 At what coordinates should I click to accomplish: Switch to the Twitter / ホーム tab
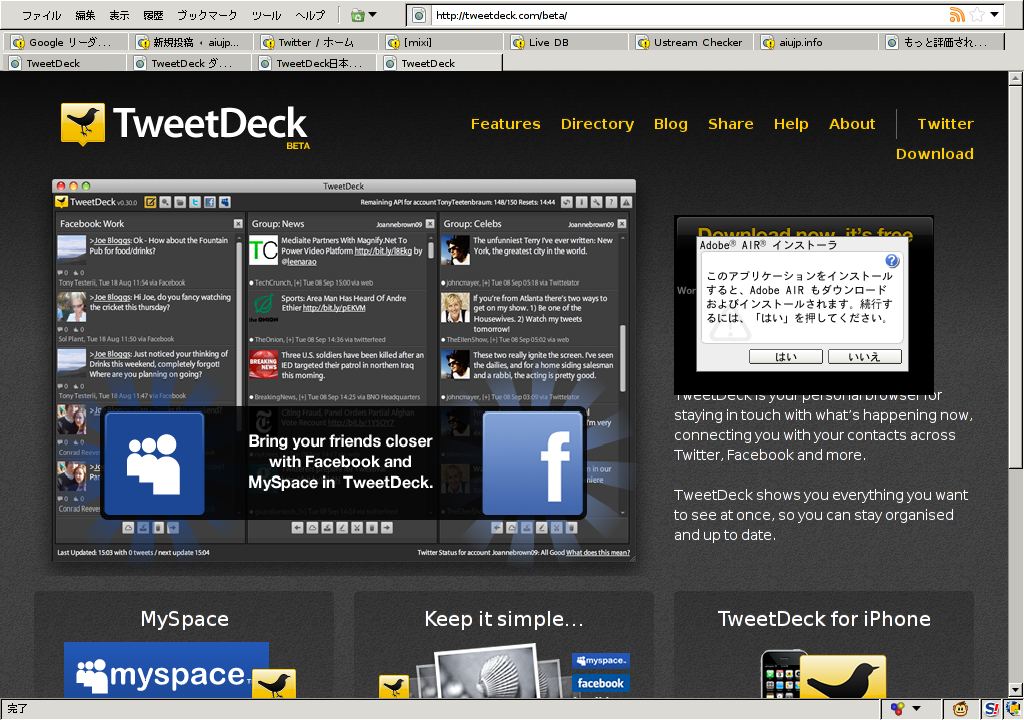(x=315, y=42)
